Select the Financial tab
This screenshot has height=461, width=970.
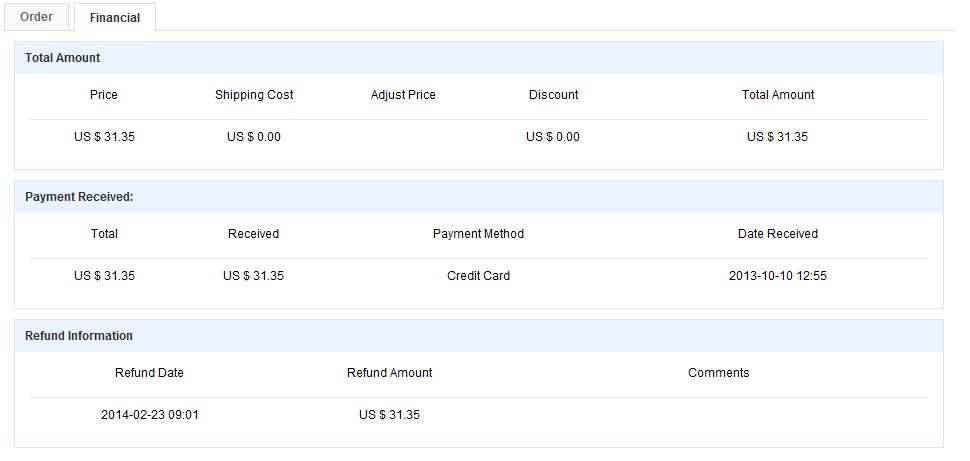click(x=114, y=17)
